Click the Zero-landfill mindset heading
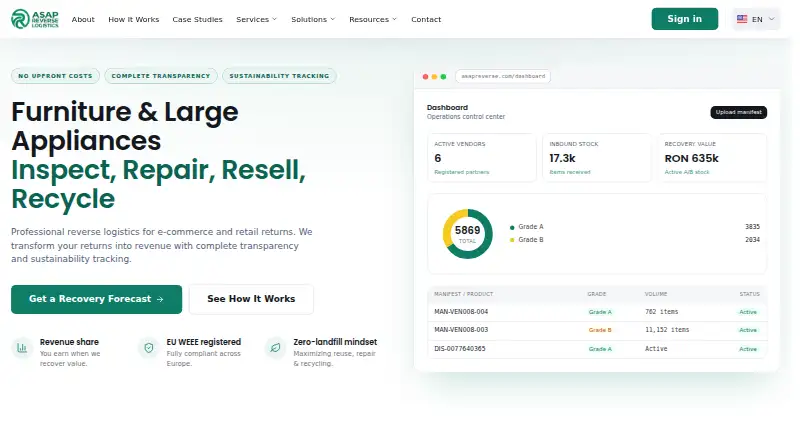Viewport: 800px width, 440px height. click(x=335, y=342)
